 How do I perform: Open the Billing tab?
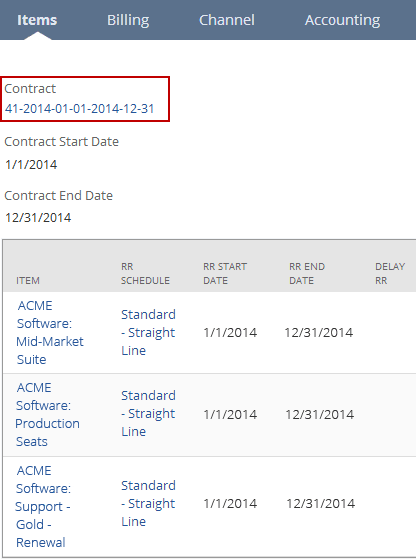(x=128, y=20)
